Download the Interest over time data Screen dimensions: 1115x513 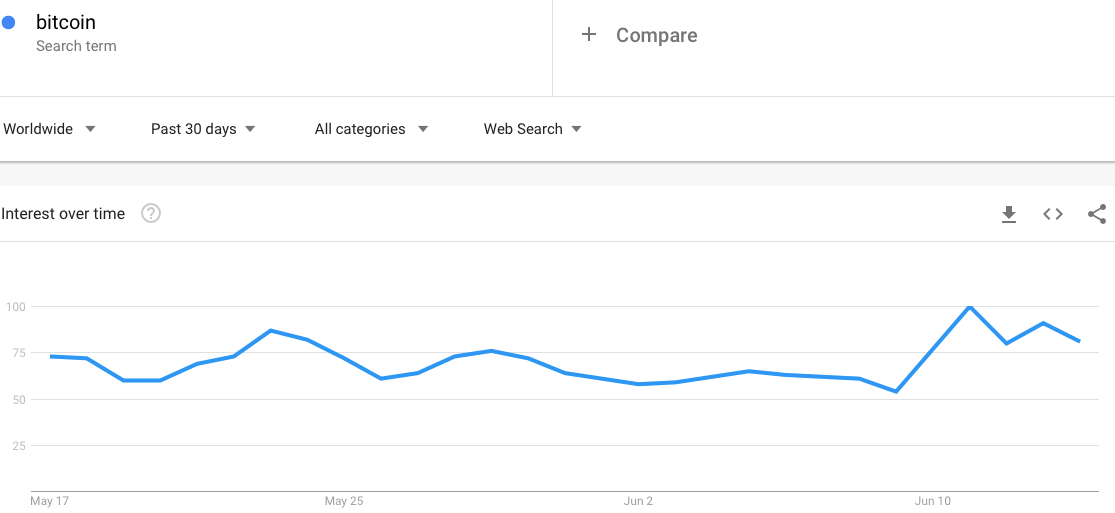click(x=1008, y=214)
